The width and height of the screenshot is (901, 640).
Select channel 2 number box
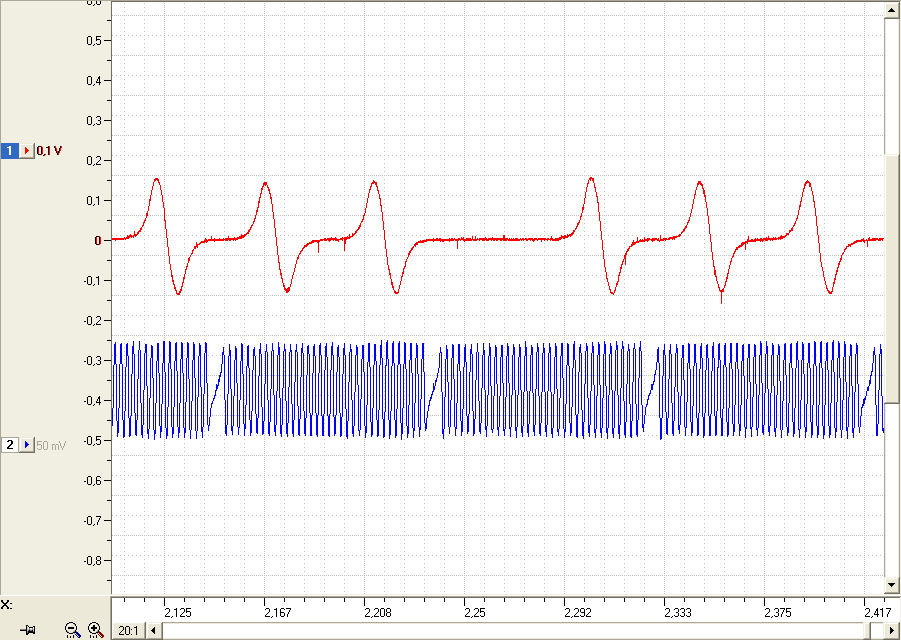point(9,445)
